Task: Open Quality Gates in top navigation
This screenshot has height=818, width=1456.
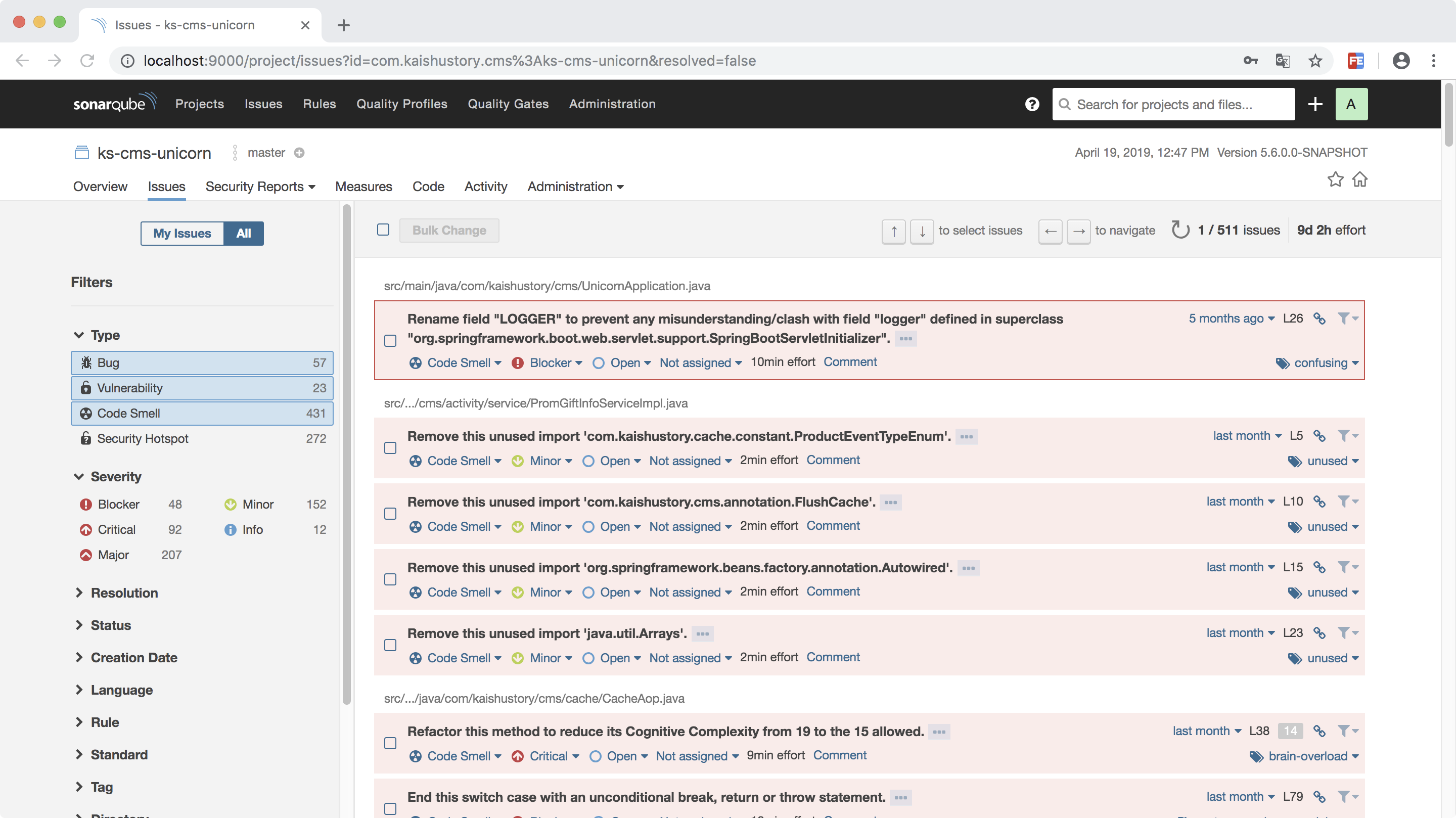Action: (508, 104)
